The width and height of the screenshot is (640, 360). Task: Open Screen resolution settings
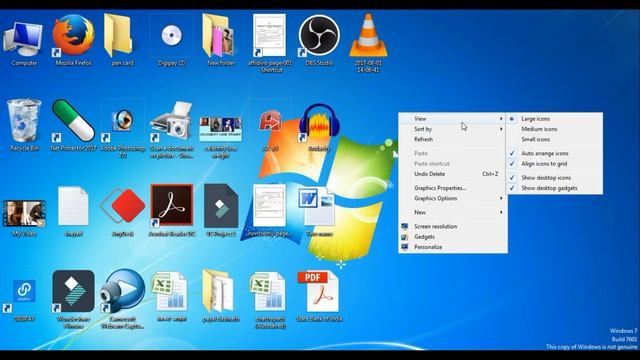point(453,227)
